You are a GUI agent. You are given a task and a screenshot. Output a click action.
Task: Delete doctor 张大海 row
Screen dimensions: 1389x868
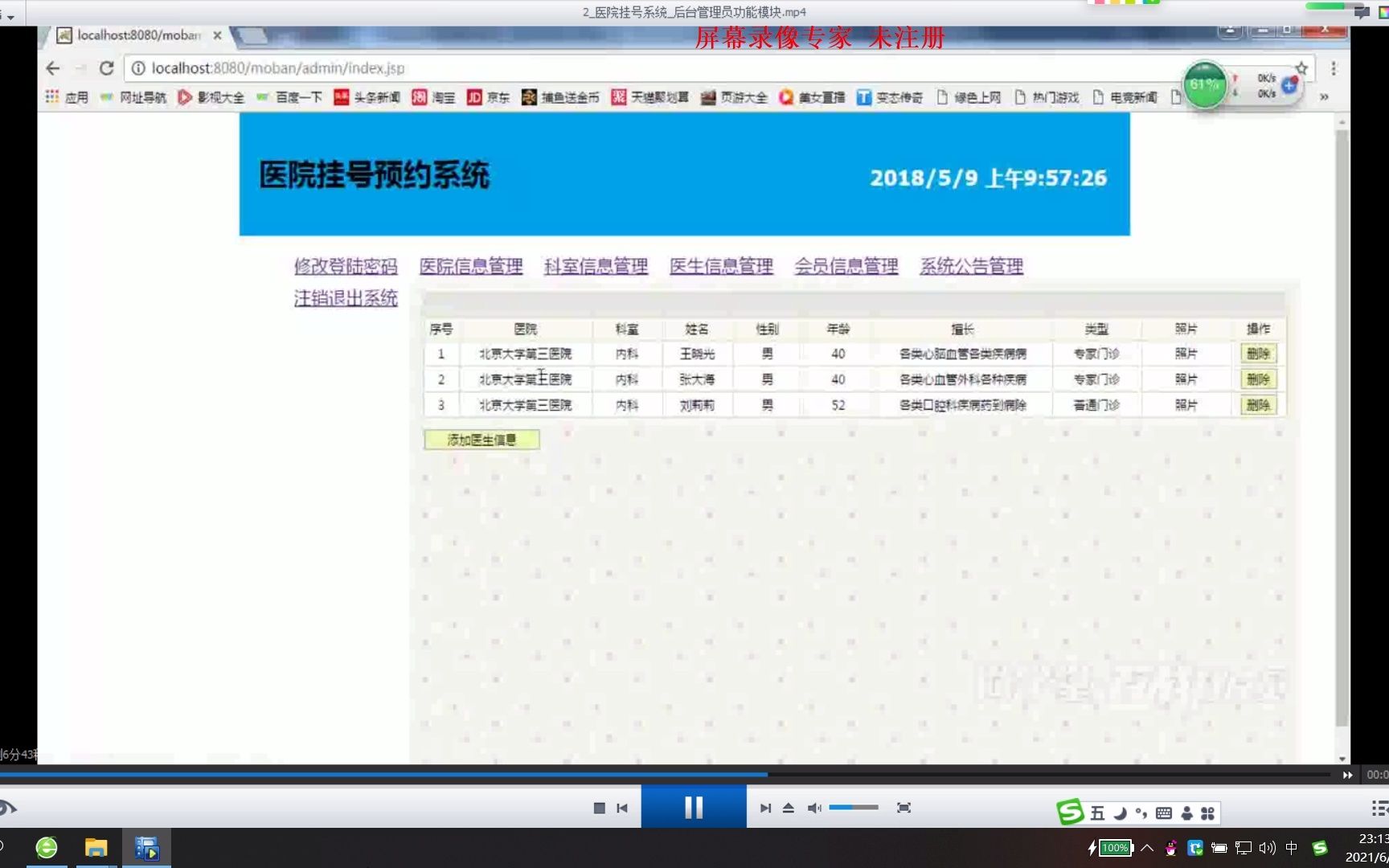pos(1258,379)
